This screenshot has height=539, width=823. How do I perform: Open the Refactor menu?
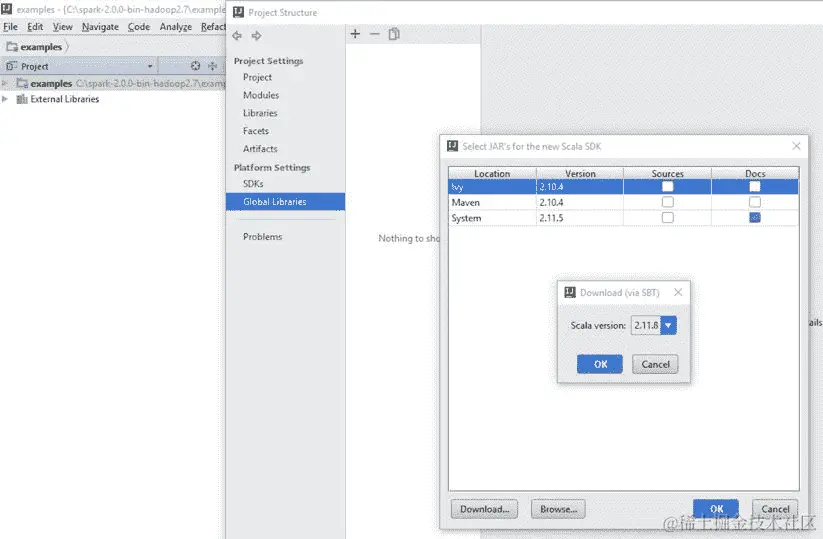click(x=213, y=27)
